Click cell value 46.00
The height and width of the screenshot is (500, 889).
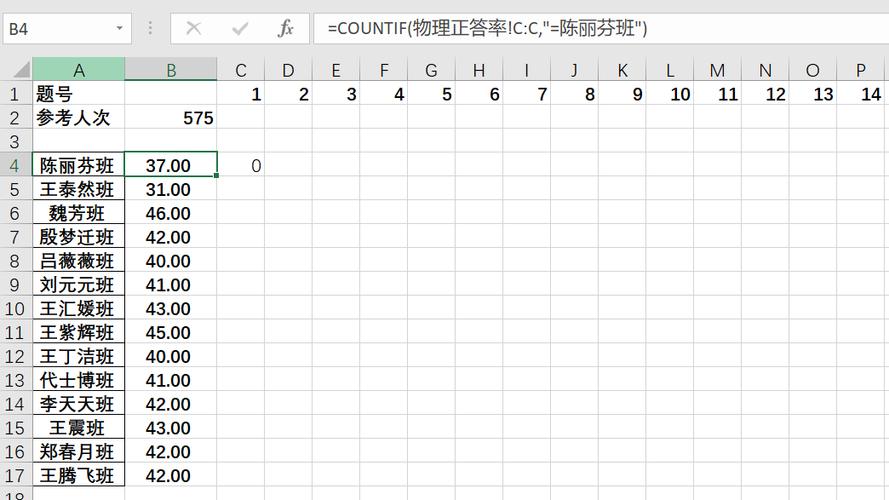click(171, 213)
